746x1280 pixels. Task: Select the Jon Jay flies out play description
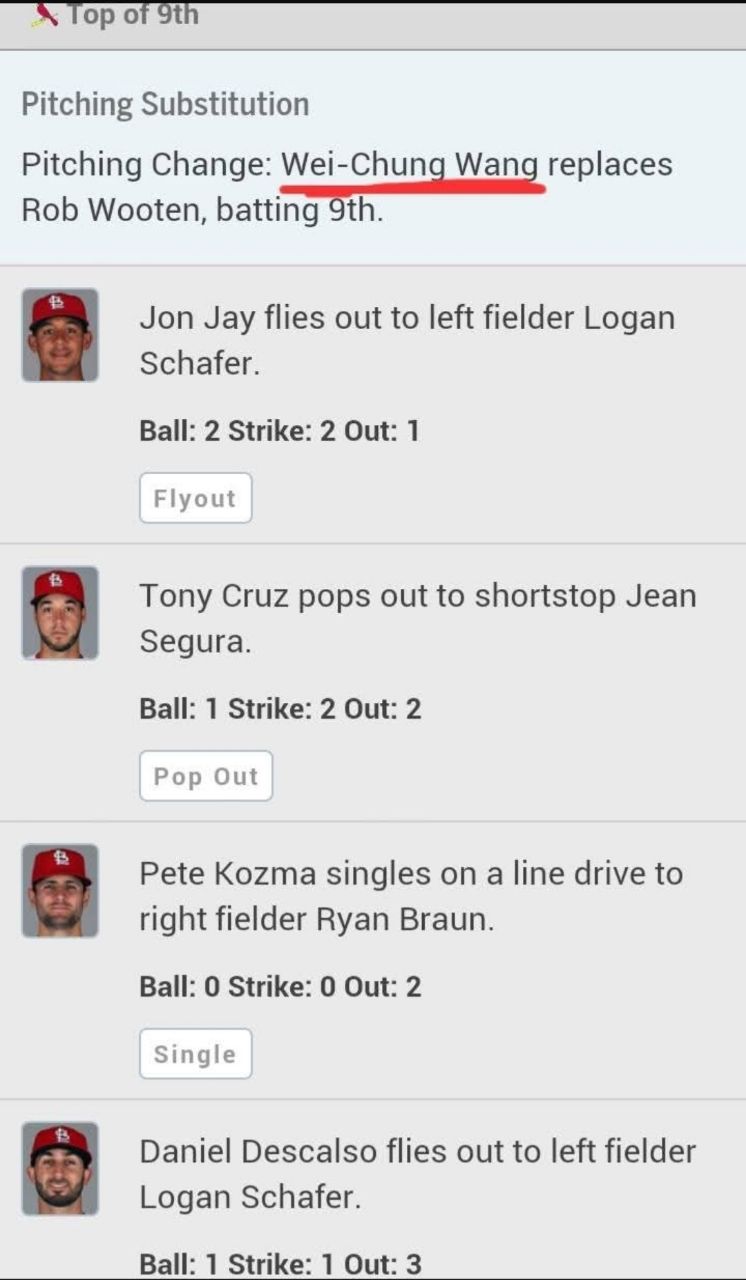tap(406, 340)
